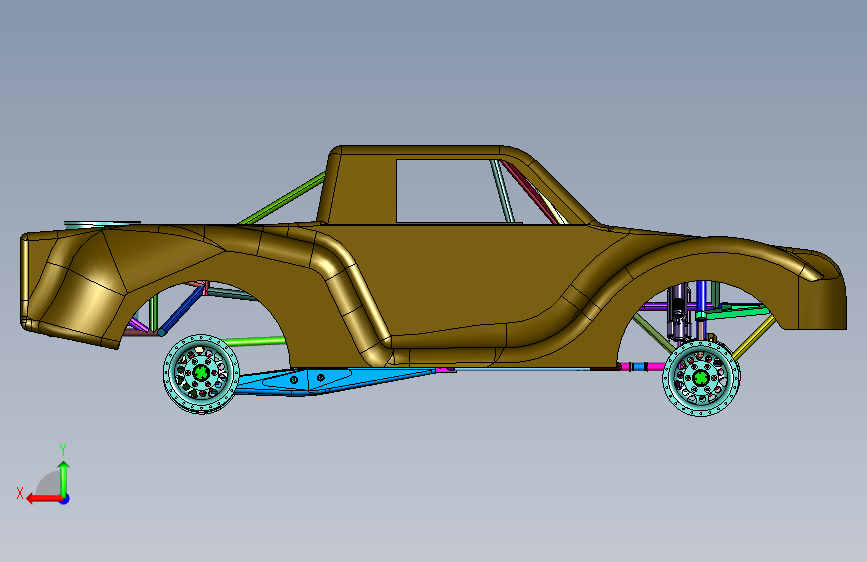Click the Y label on the axis triad
Viewport: 867px width, 562px height.
pos(63,450)
